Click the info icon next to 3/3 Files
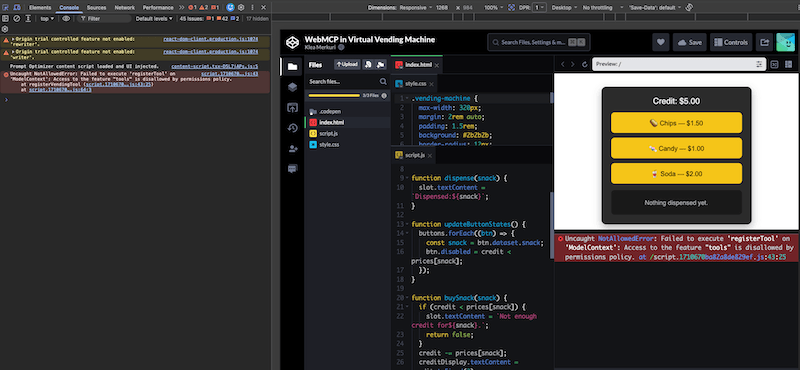Screen dimensions: 800x370 click(x=384, y=95)
